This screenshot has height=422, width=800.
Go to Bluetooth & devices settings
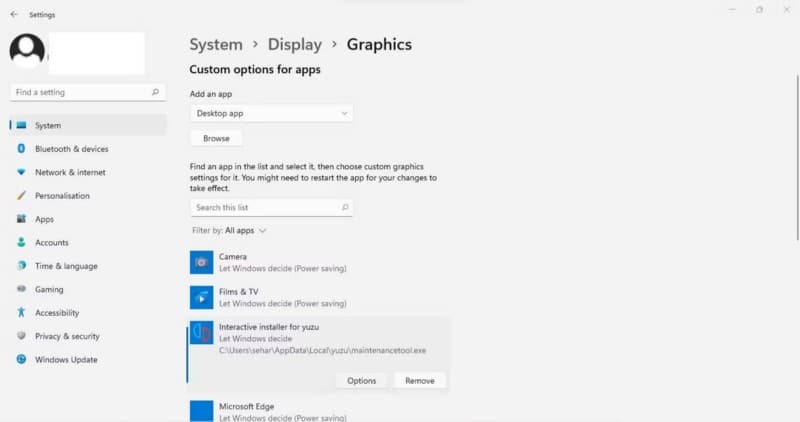tap(88, 148)
